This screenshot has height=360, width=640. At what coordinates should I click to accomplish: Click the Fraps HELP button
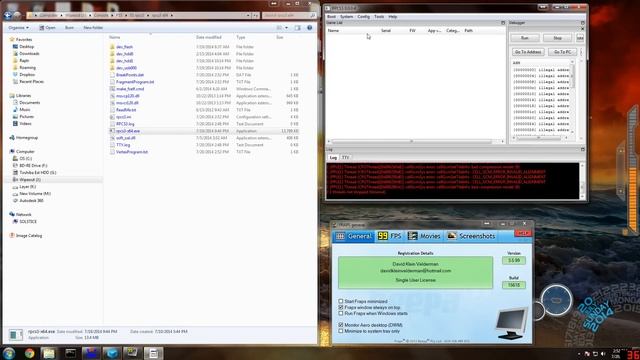[x=523, y=233]
